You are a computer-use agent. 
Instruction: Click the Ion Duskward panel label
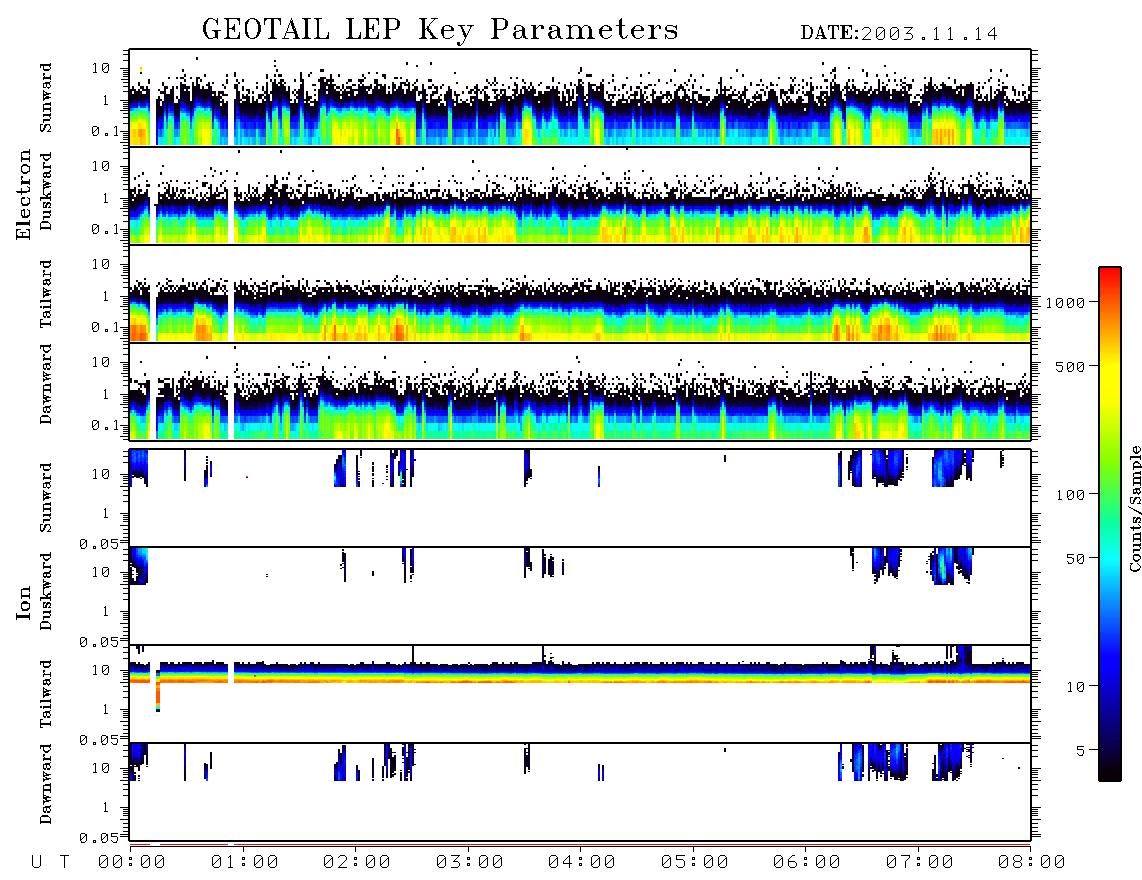pos(46,591)
